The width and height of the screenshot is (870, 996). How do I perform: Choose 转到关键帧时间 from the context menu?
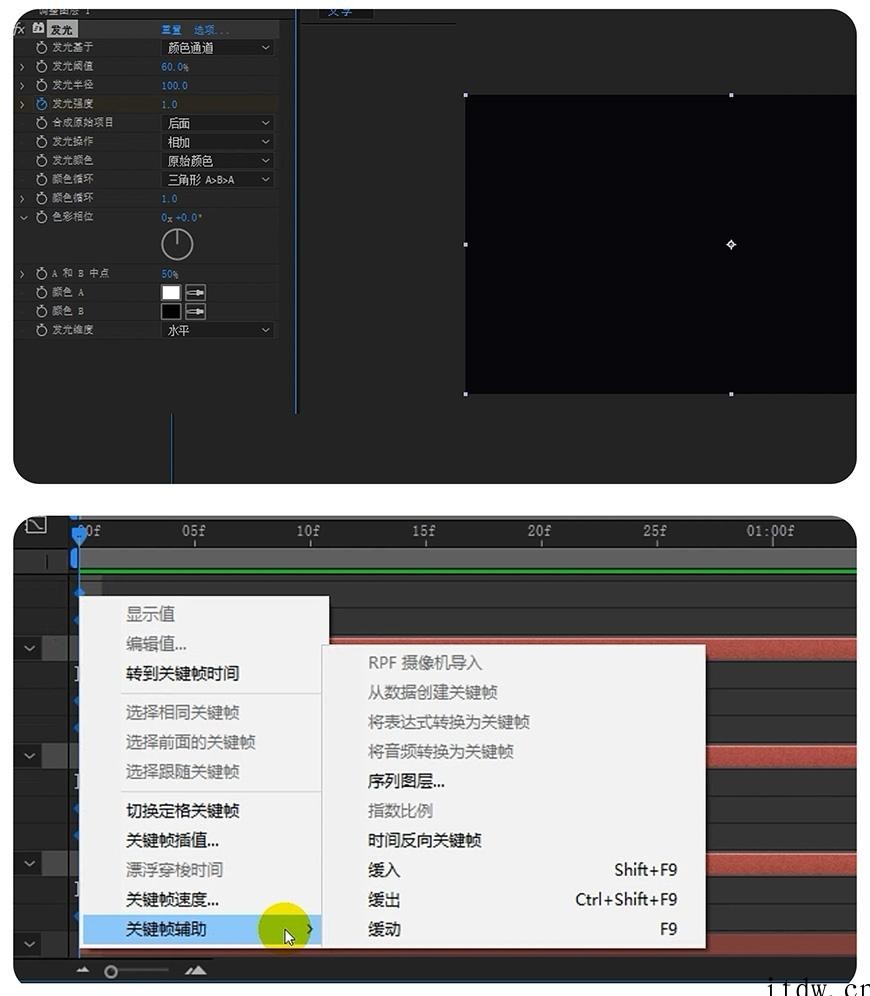203,673
